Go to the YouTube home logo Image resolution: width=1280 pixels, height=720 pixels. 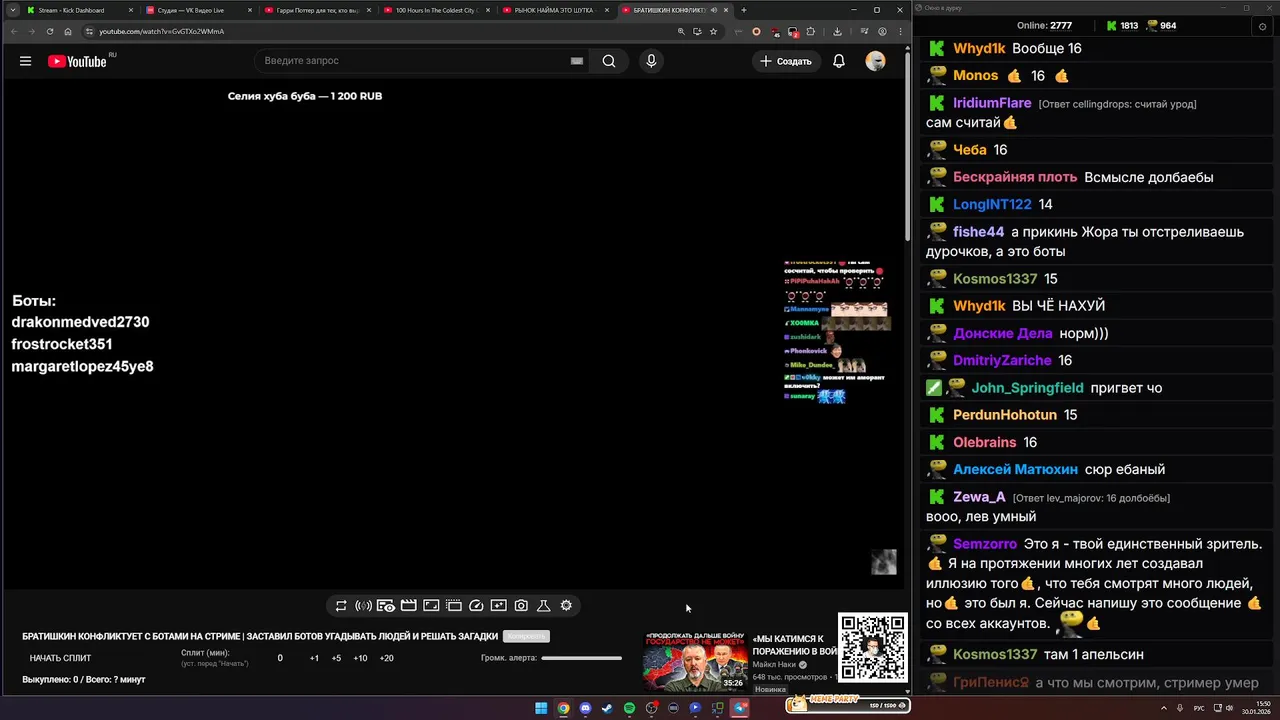[x=77, y=61]
